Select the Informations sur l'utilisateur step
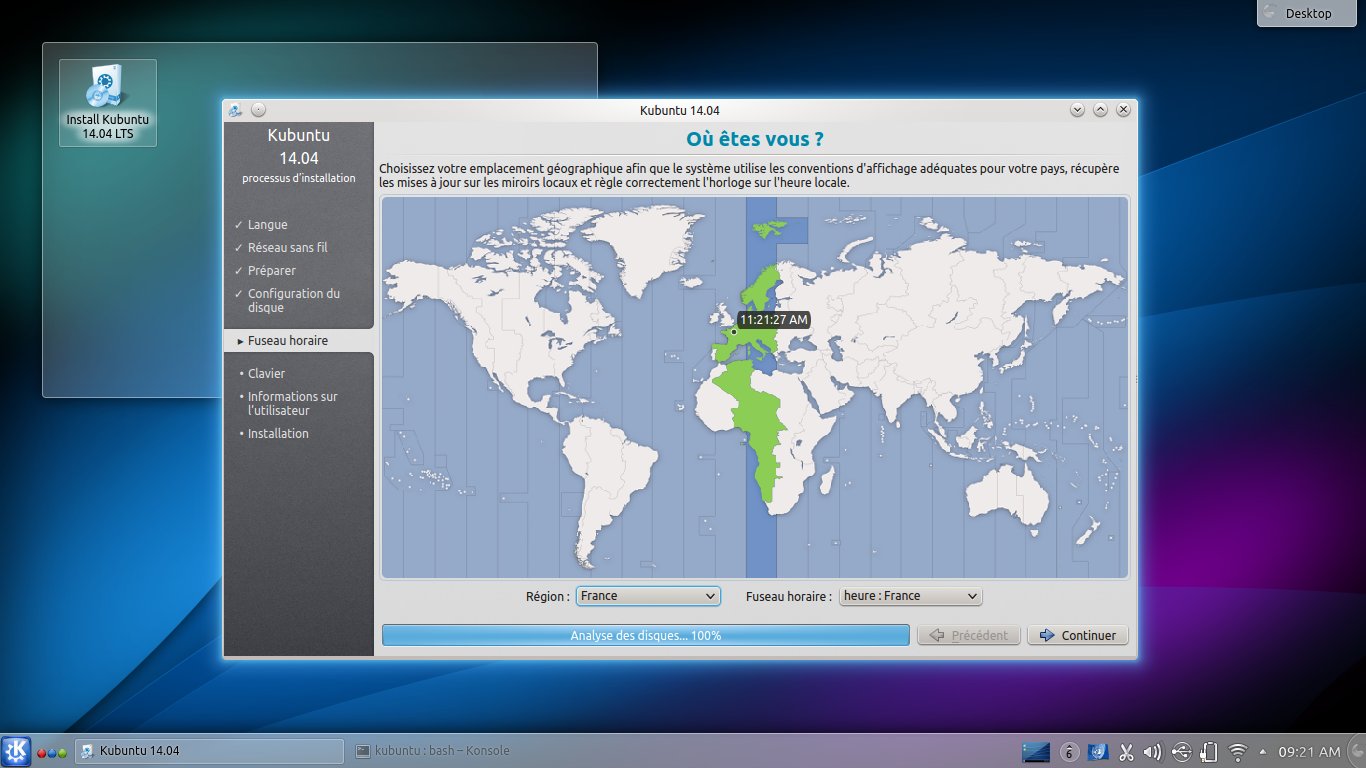The image size is (1366, 768). (292, 404)
